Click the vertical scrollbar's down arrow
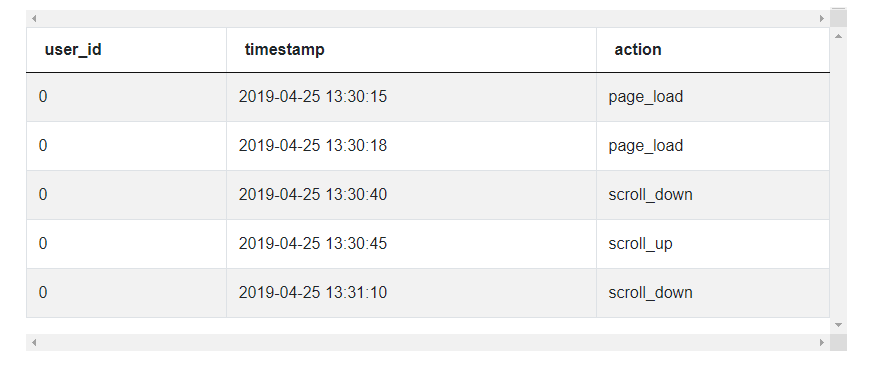The width and height of the screenshot is (891, 365). point(838,325)
